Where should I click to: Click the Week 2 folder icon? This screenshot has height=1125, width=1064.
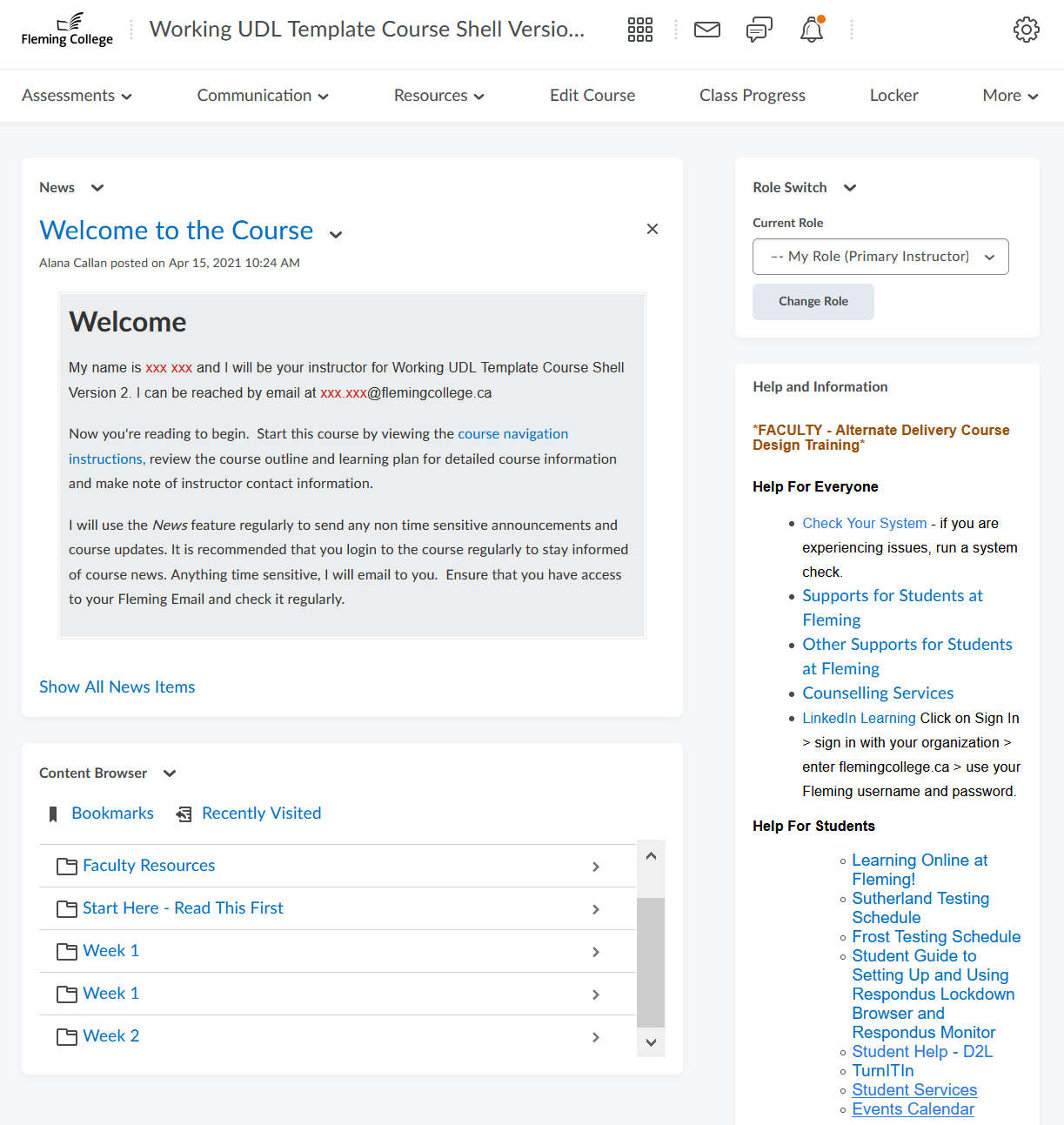67,1037
